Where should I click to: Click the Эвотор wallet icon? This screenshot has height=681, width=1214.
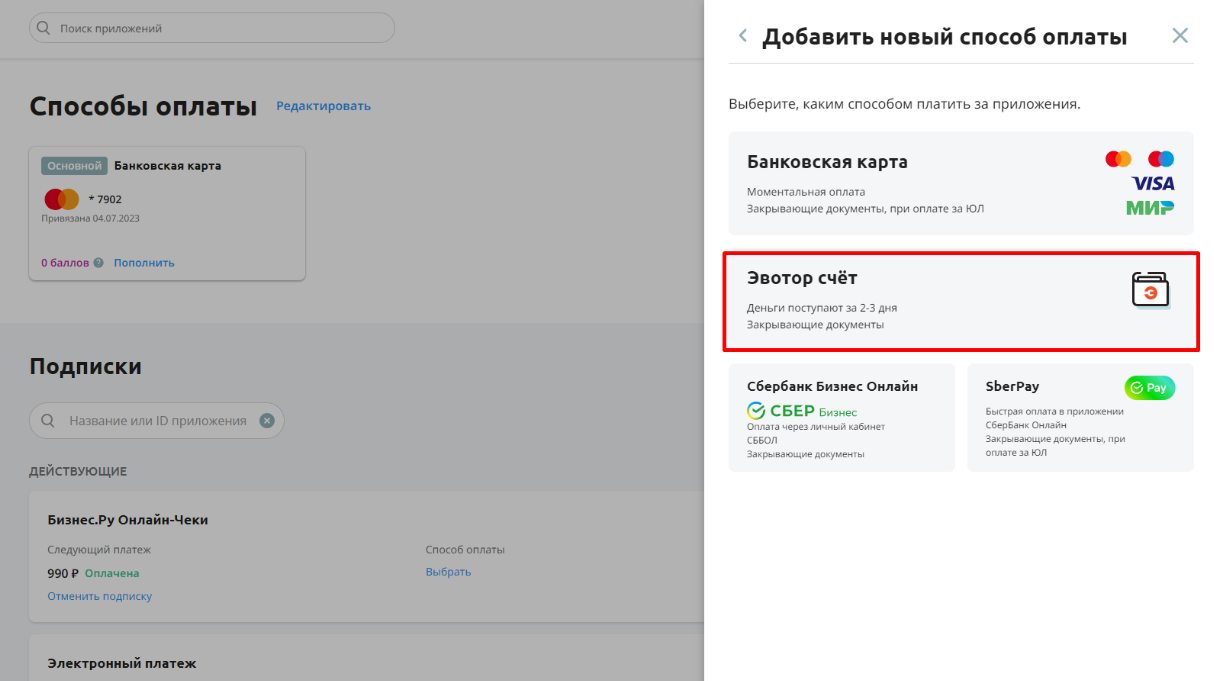click(x=1150, y=290)
